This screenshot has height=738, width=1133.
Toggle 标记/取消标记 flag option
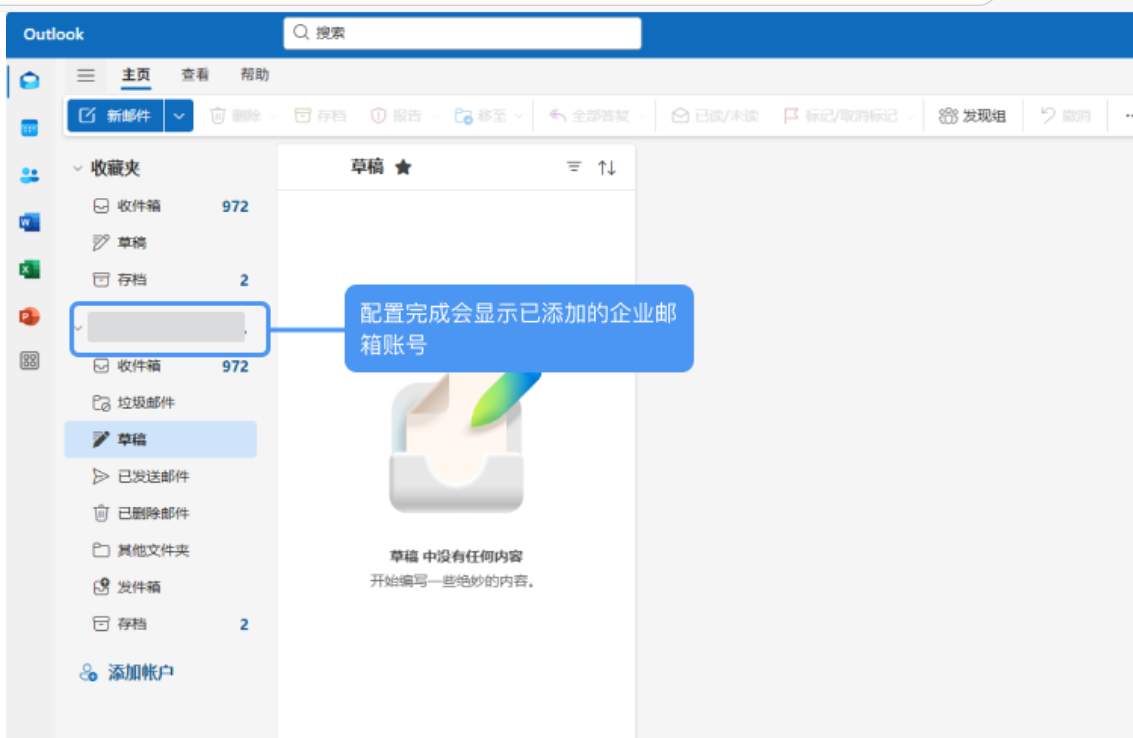[842, 114]
